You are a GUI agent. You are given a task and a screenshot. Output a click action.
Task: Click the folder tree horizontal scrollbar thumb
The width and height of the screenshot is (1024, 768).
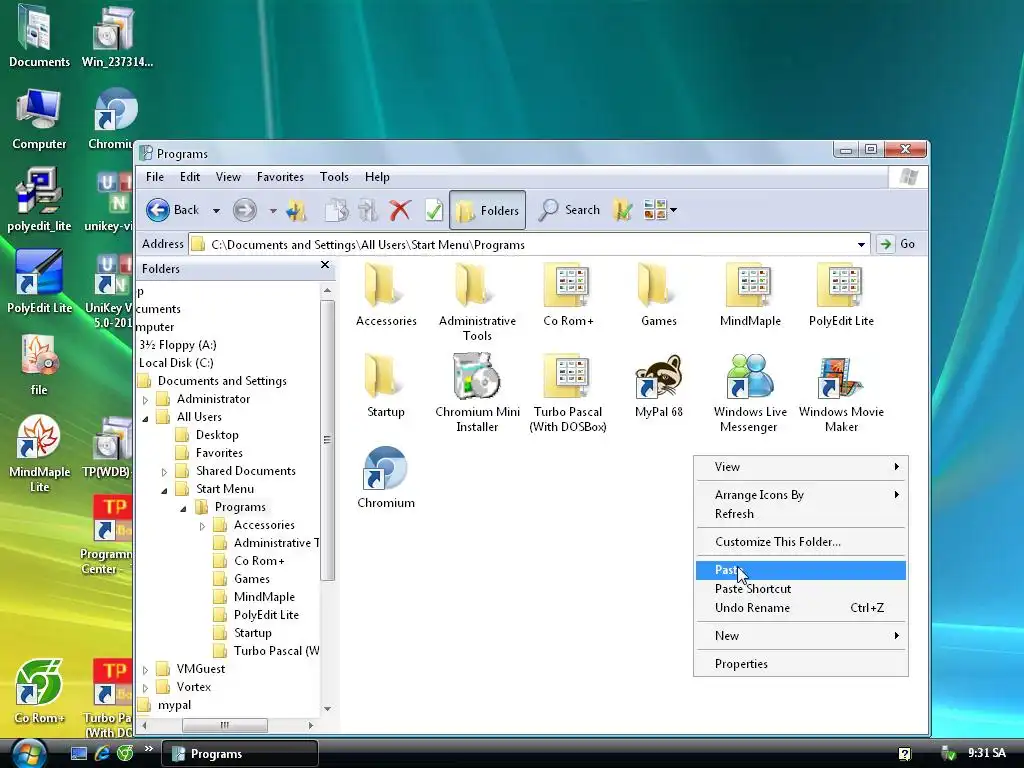click(225, 725)
